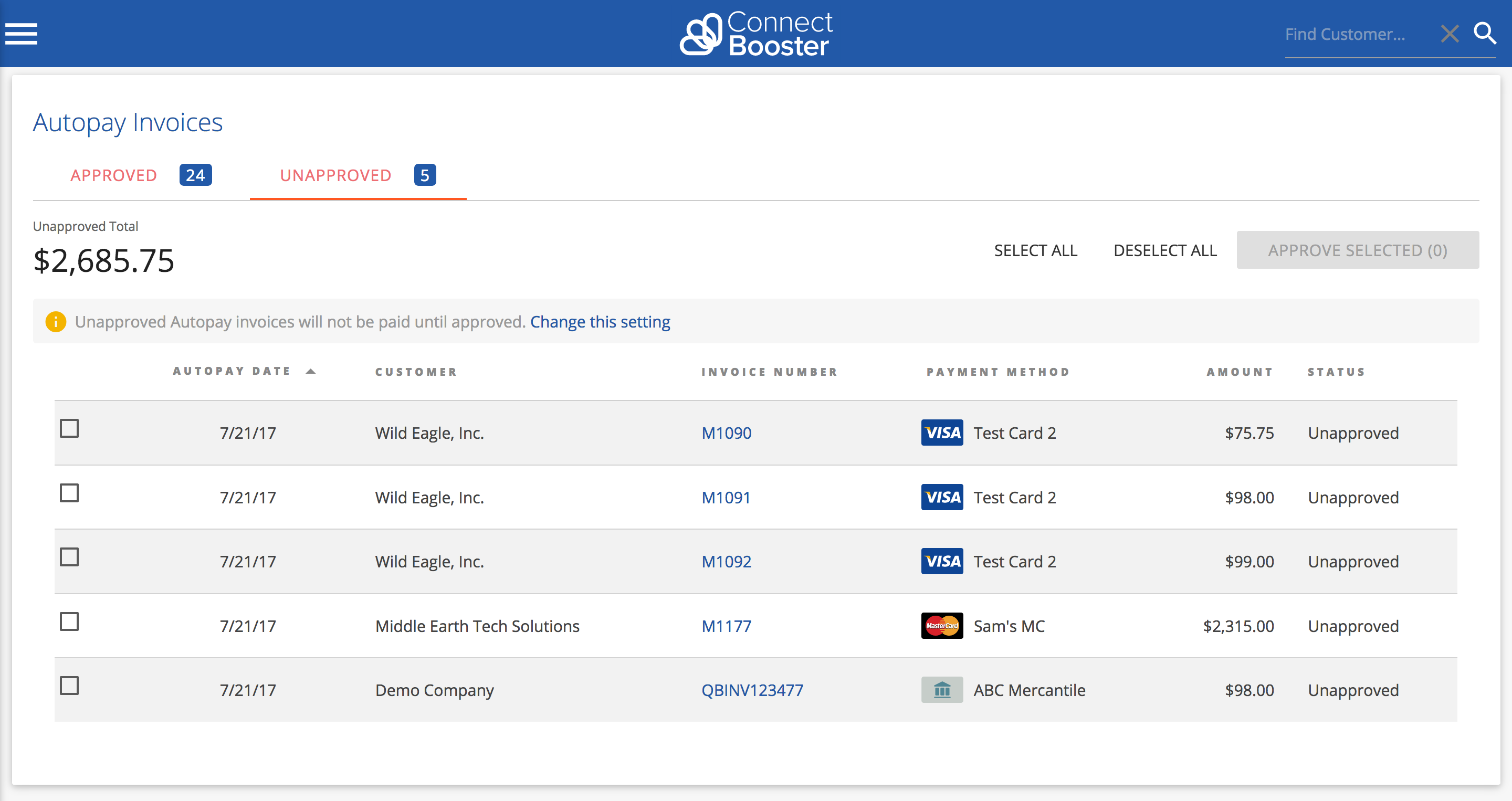Click the Visa icon in the M1090 row

click(942, 433)
